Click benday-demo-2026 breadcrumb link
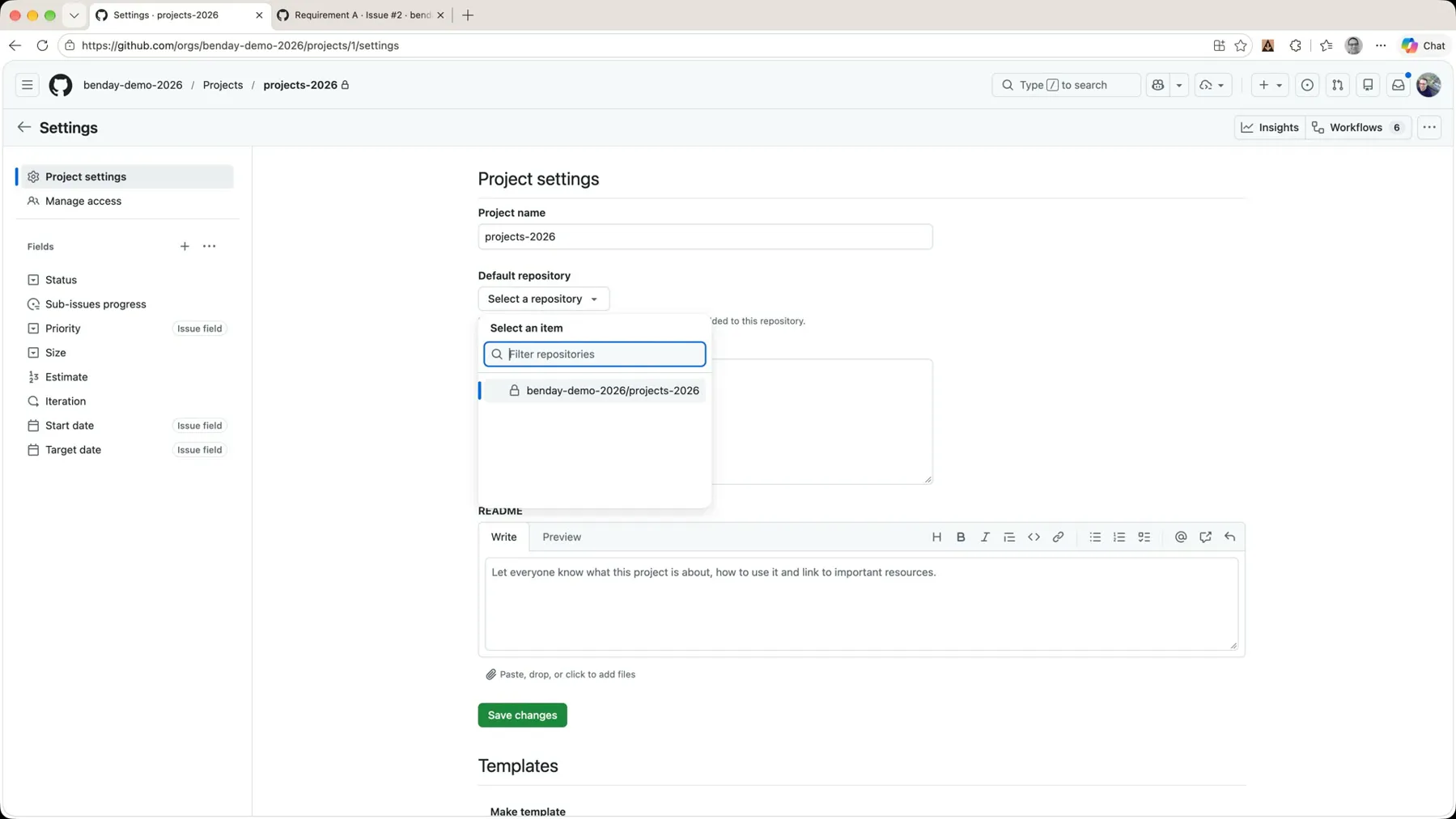The width and height of the screenshot is (1456, 819). coord(133,85)
